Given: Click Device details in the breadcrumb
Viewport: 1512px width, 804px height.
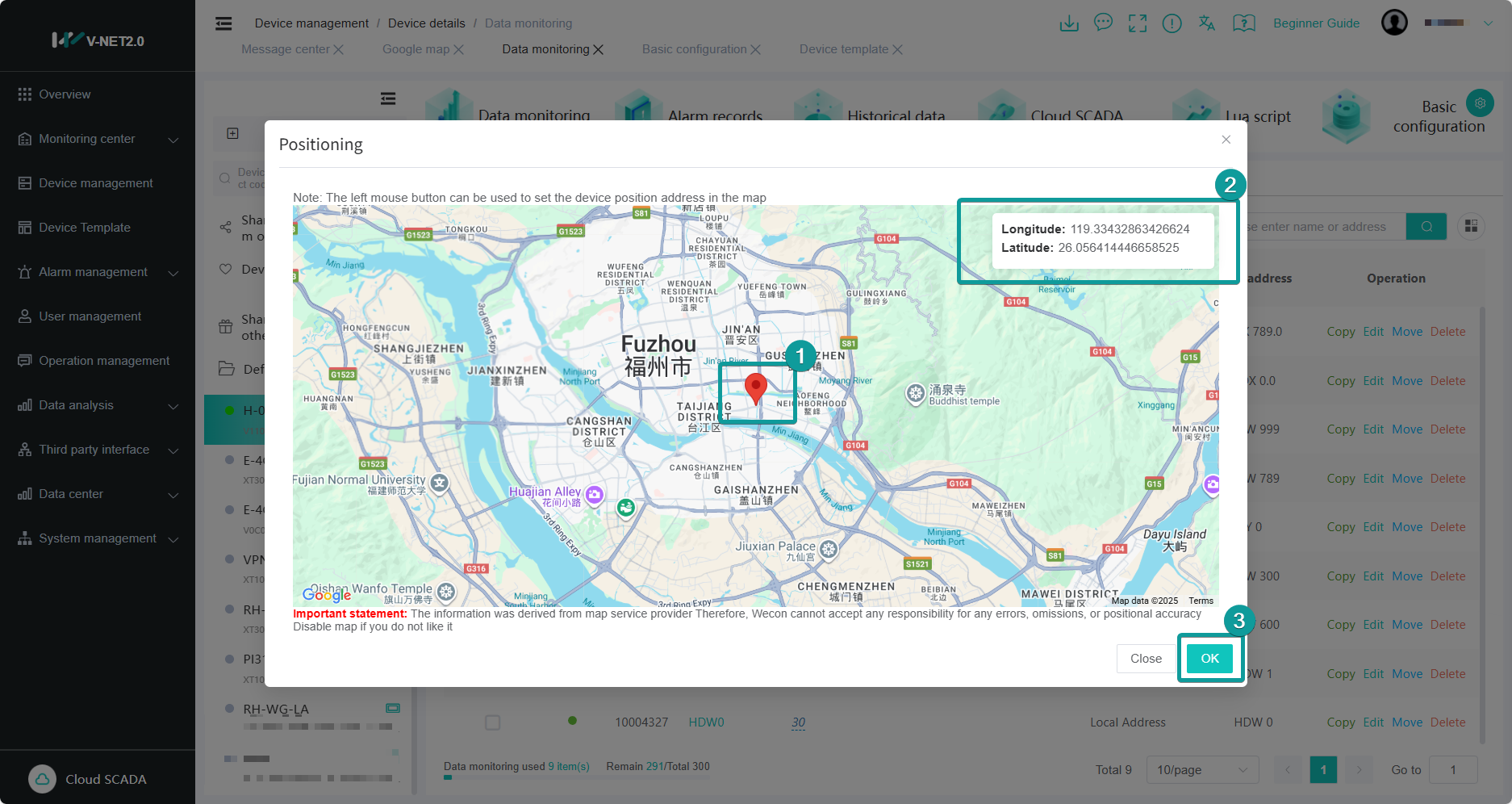Looking at the screenshot, I should [426, 23].
